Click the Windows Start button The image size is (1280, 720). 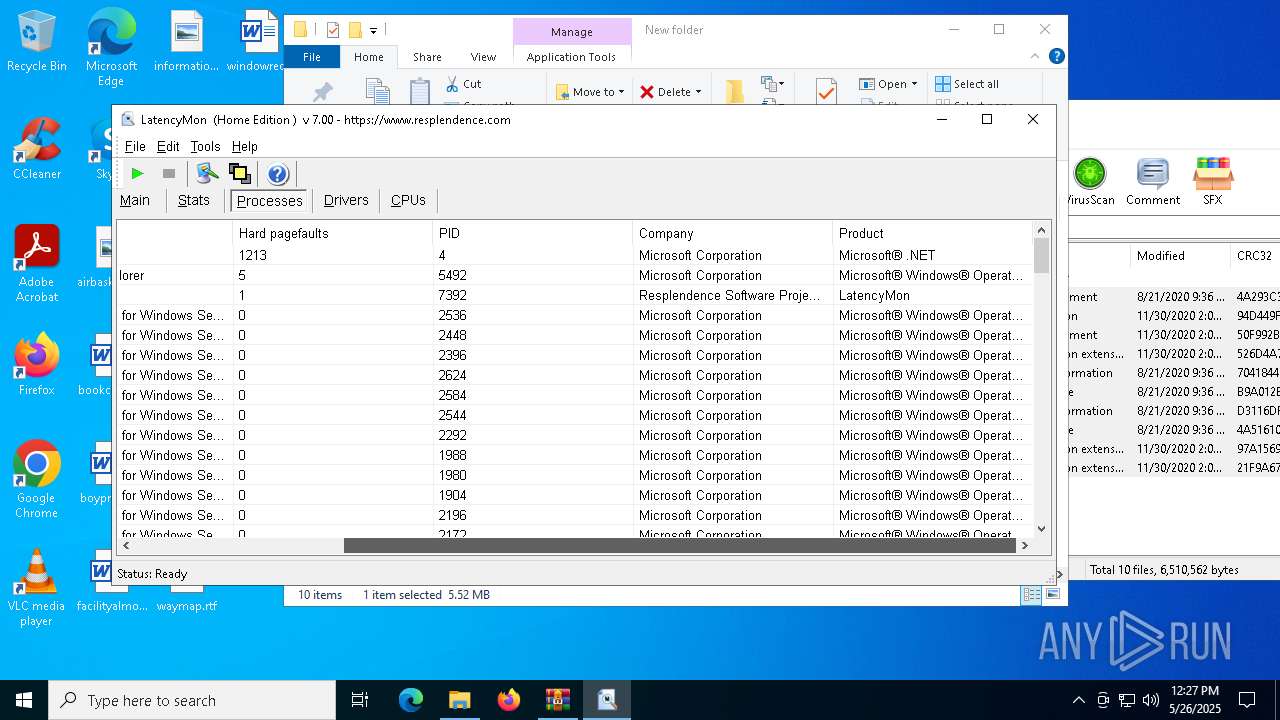tap(24, 700)
